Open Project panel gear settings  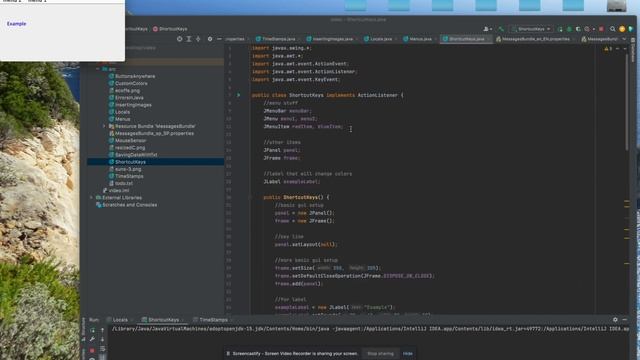[x=210, y=39]
